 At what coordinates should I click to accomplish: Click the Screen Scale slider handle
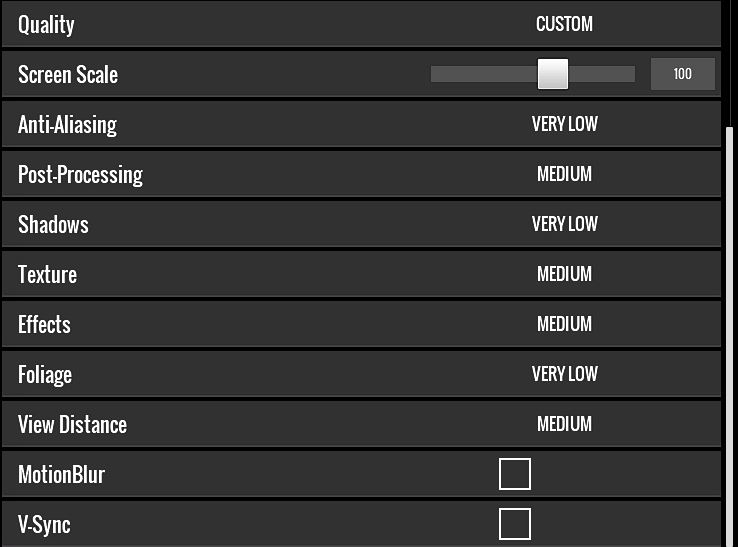[x=552, y=74]
